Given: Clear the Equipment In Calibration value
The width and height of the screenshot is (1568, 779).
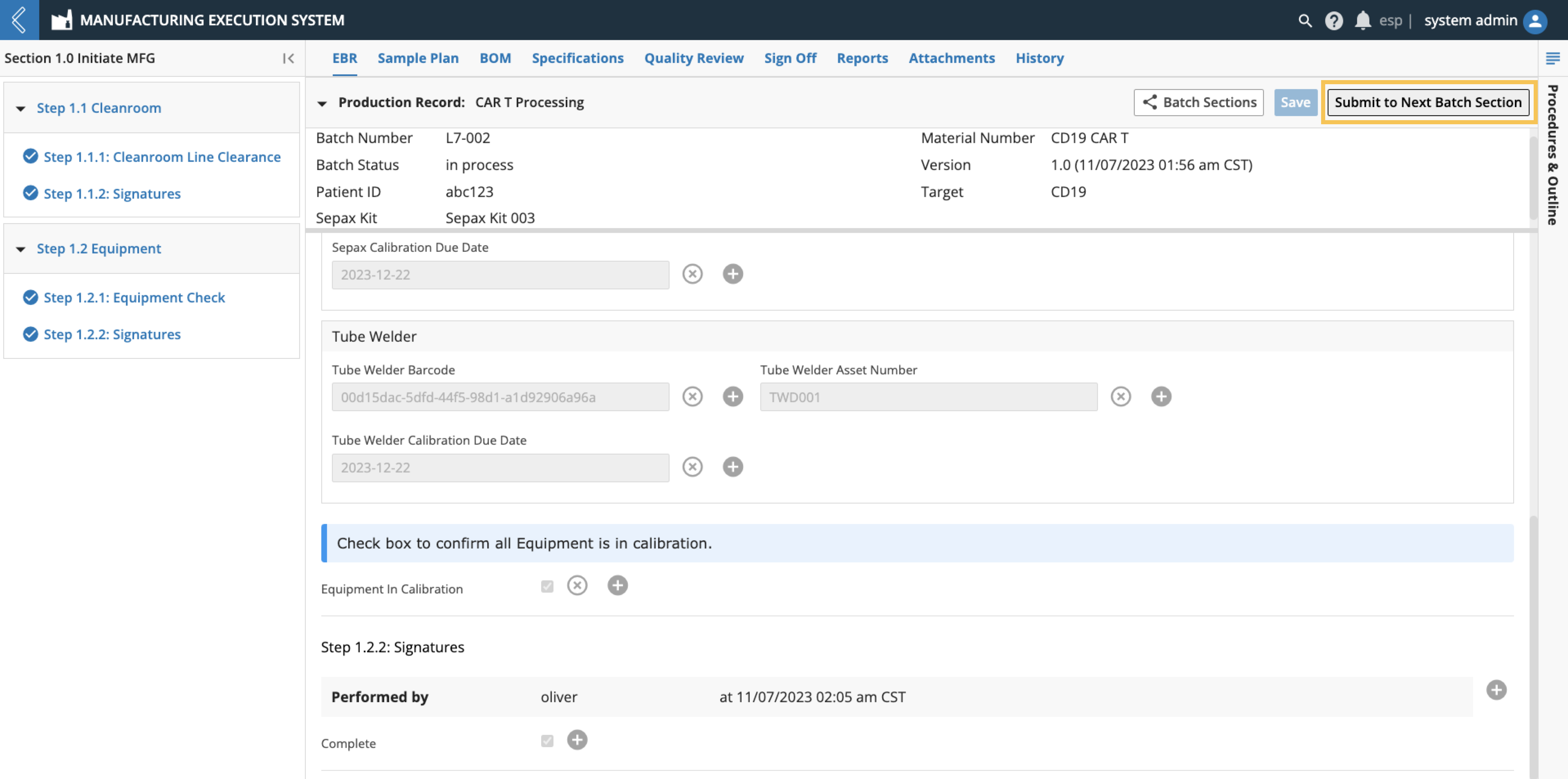Looking at the screenshot, I should pyautogui.click(x=577, y=585).
